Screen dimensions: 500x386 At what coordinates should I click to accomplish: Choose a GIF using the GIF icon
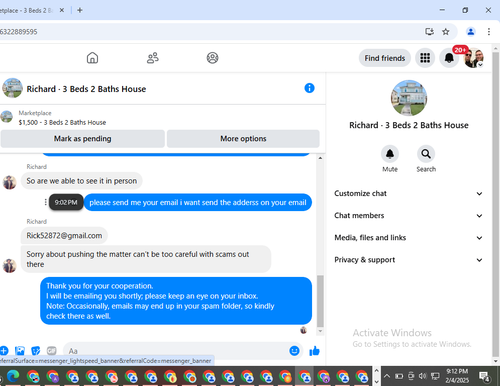coord(51,351)
